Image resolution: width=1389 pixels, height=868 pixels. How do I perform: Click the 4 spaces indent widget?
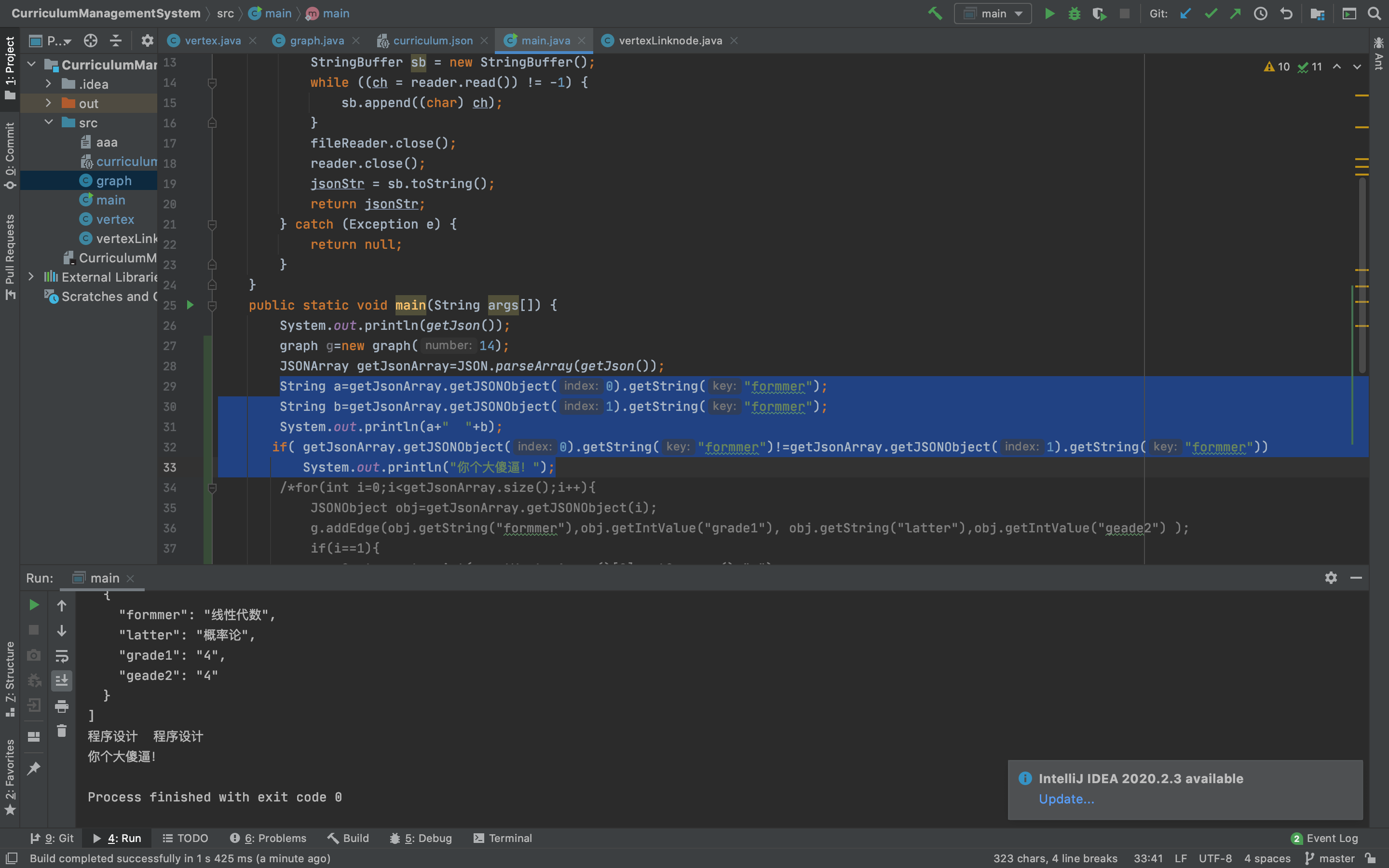coord(1267,858)
